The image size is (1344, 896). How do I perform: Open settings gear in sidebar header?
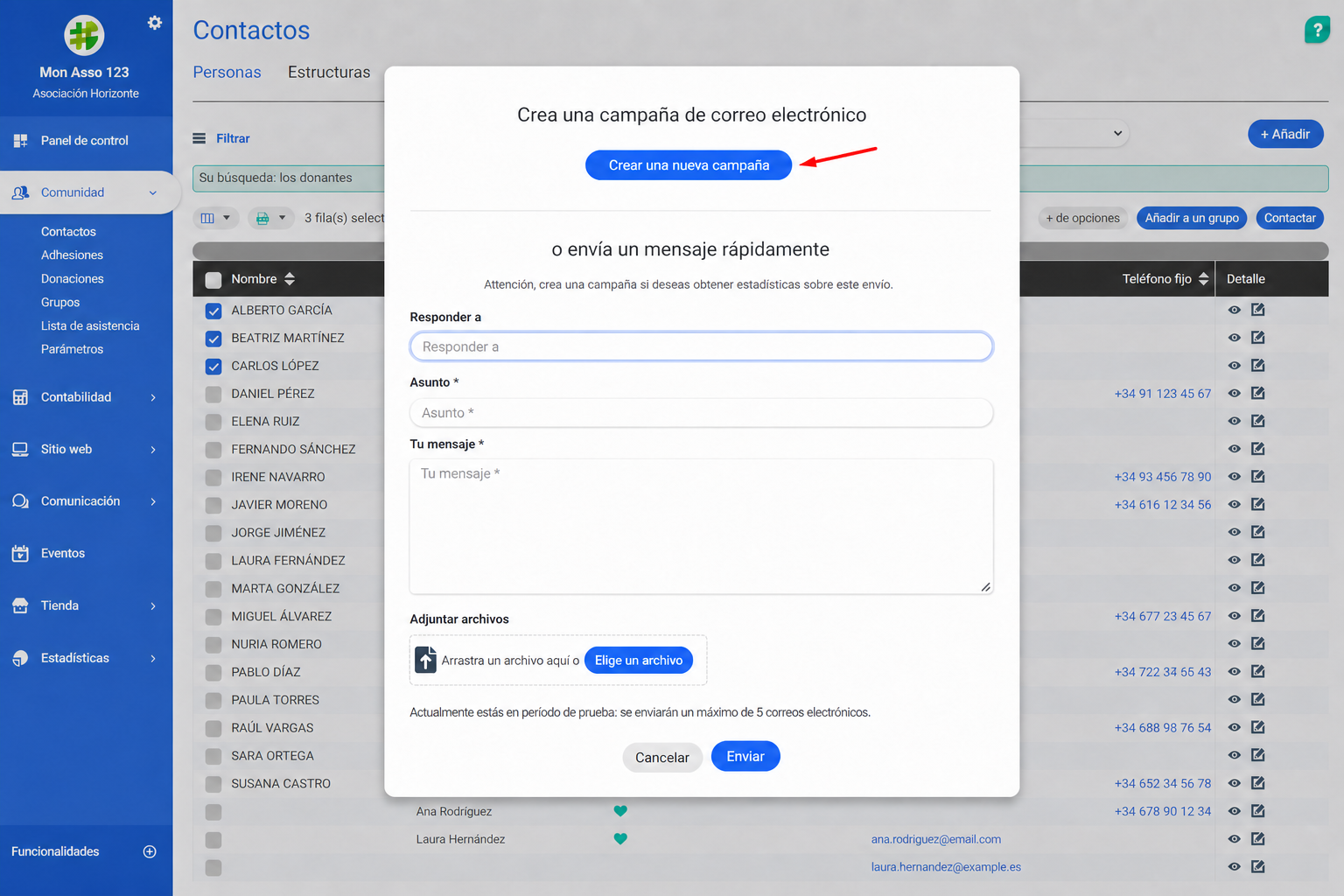(x=155, y=23)
